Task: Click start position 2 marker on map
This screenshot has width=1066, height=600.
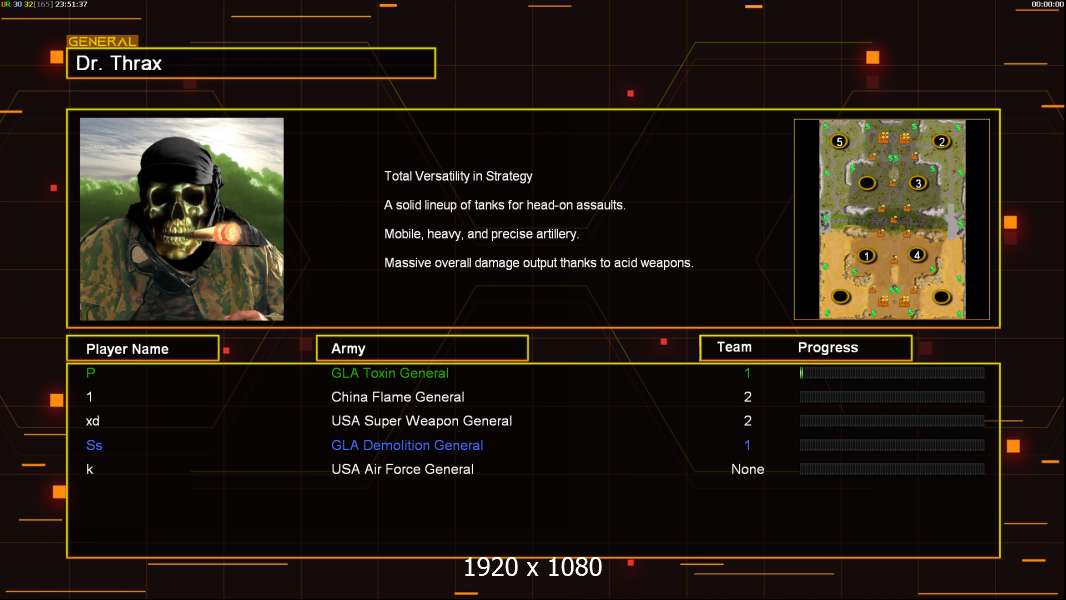Action: tap(942, 141)
